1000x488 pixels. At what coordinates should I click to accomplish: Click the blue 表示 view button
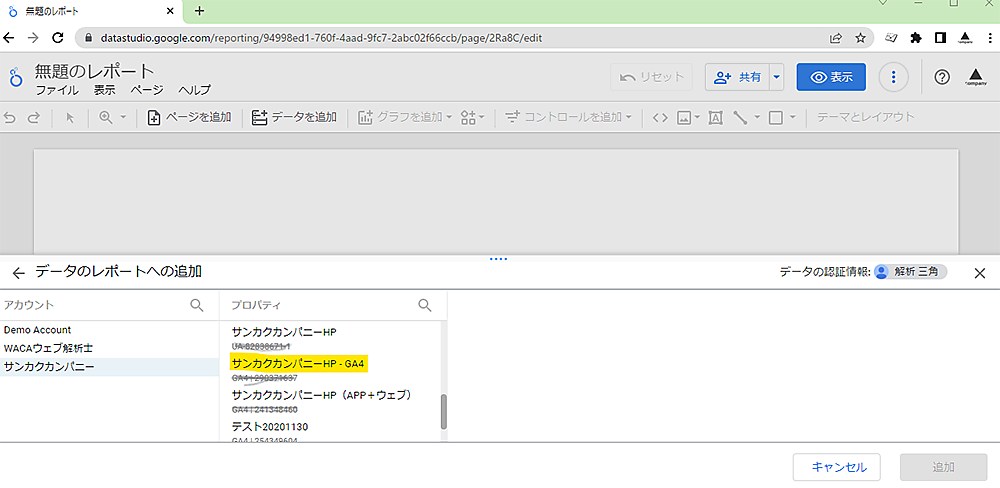click(x=831, y=77)
